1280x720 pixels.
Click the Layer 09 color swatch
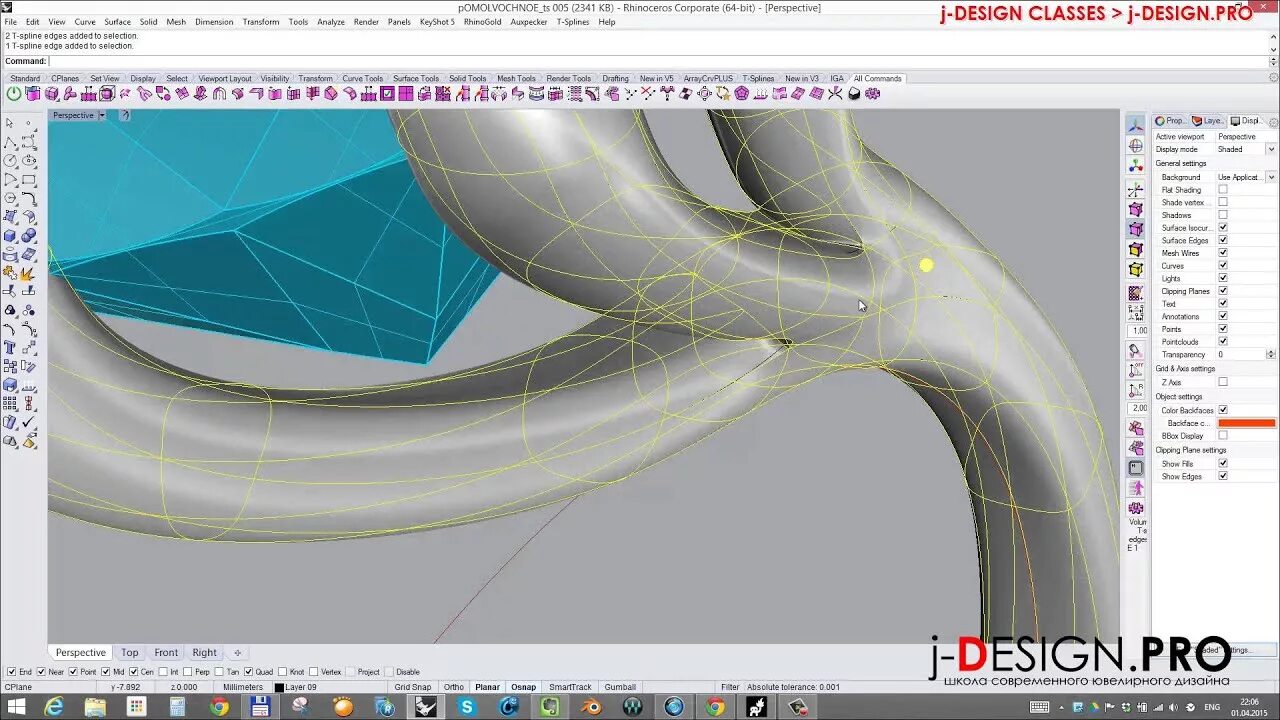[x=279, y=687]
